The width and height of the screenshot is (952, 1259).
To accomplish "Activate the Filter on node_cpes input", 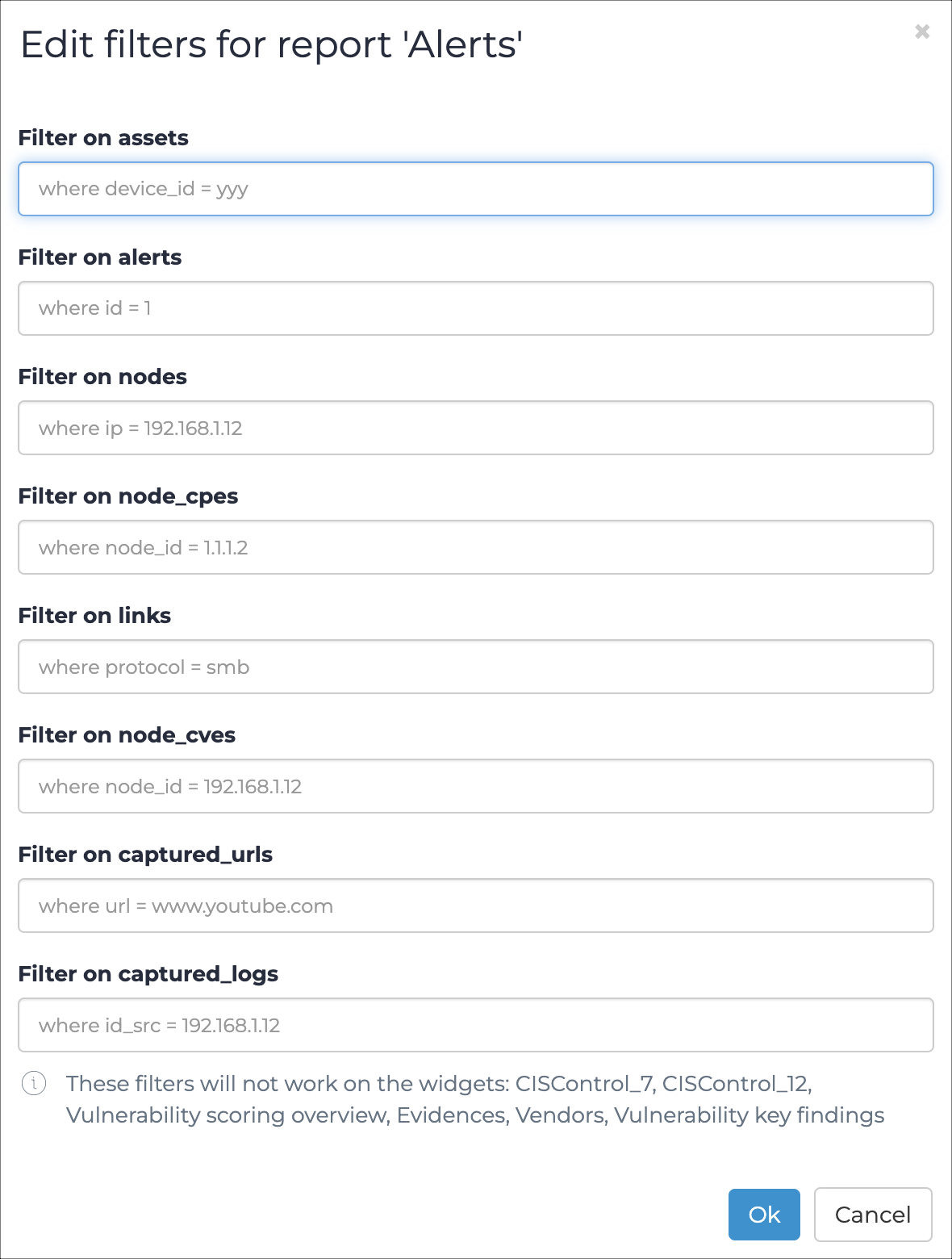I will 476,547.
